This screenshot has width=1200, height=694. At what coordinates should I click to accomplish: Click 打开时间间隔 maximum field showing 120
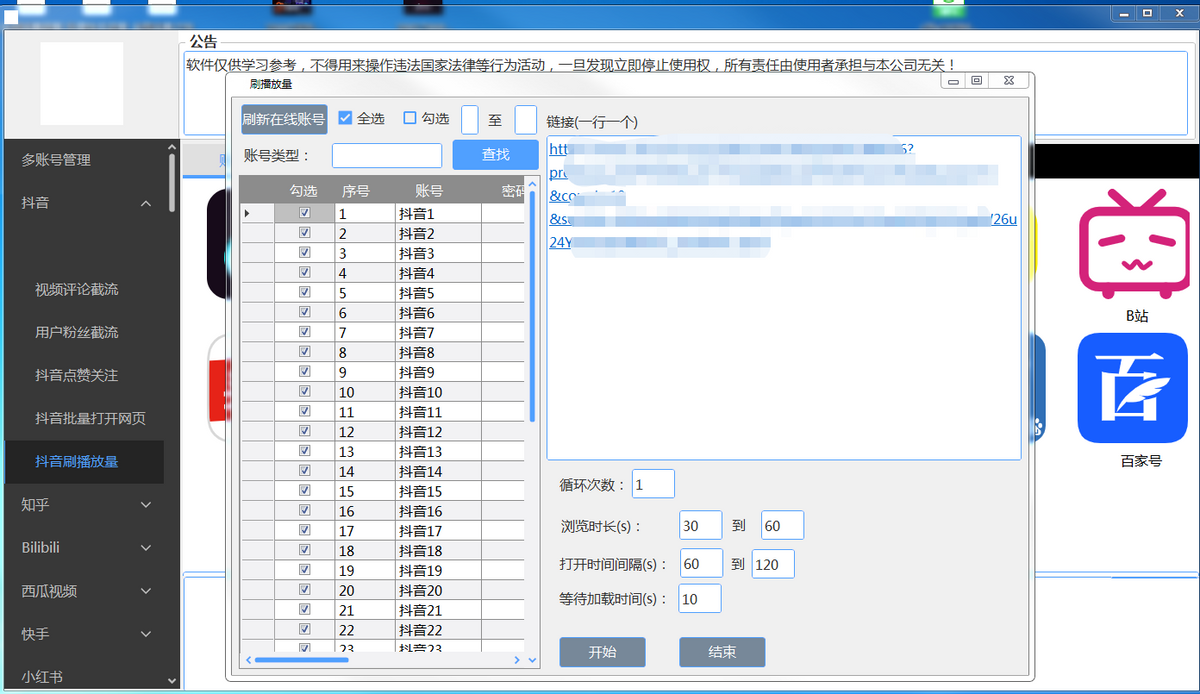(x=773, y=564)
